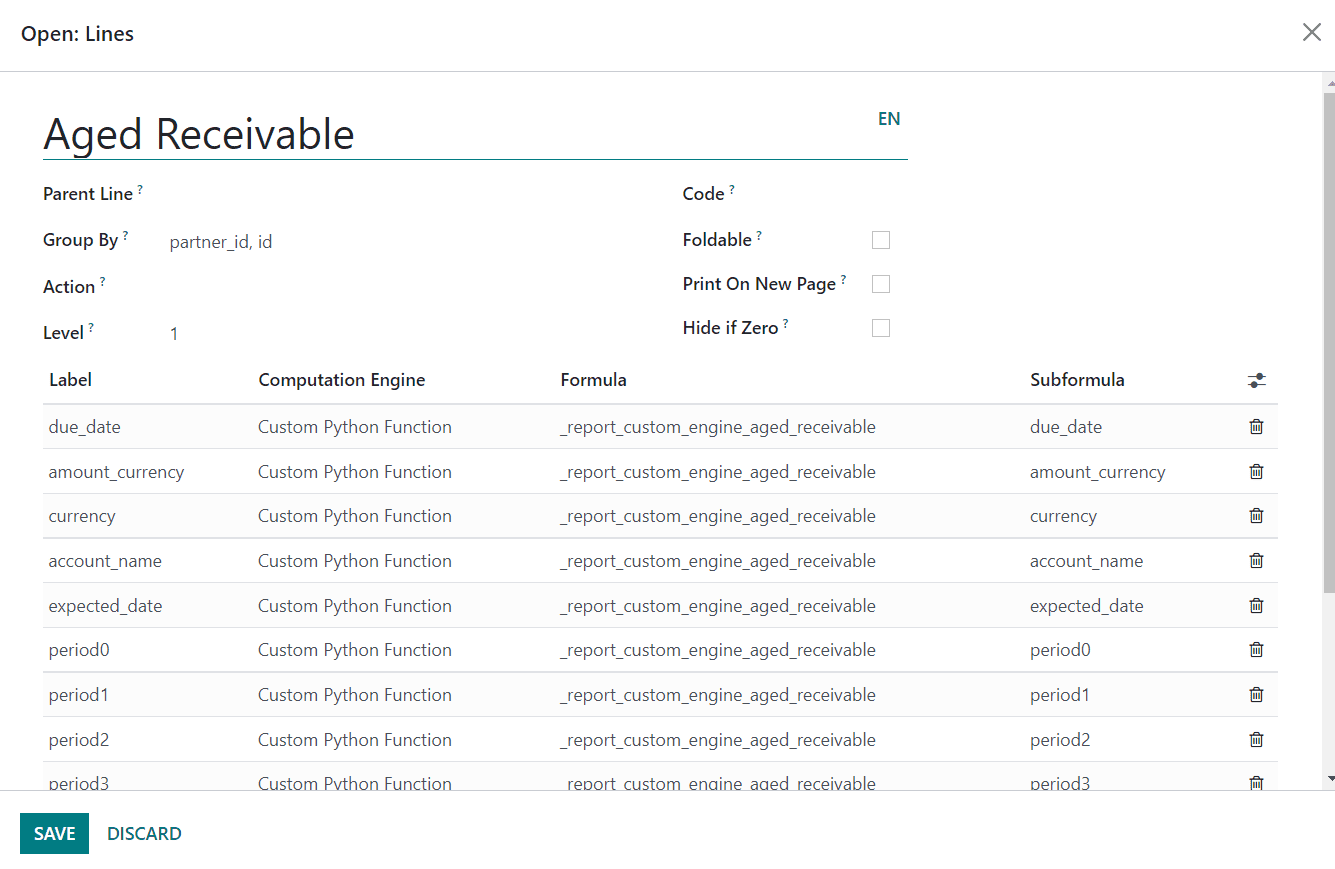The image size is (1335, 869).
Task: Delete the period0 expression row
Action: pyautogui.click(x=1256, y=650)
